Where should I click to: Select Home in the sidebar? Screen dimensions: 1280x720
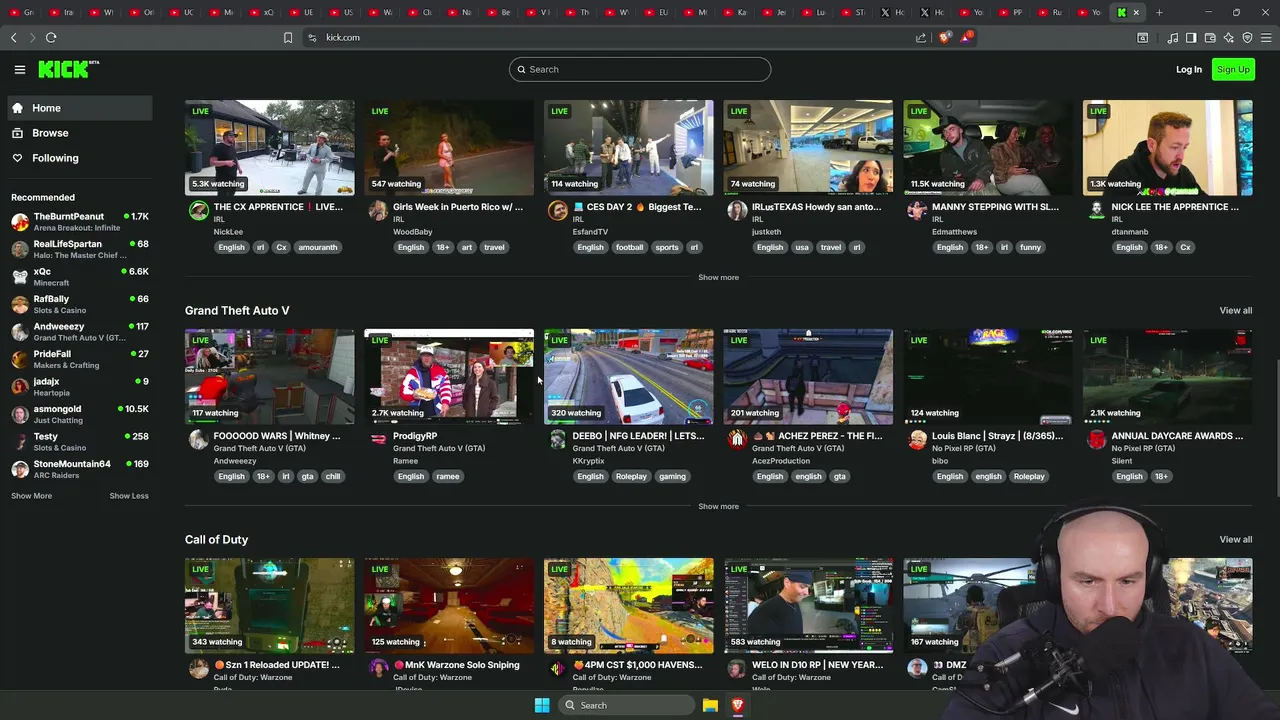81,108
